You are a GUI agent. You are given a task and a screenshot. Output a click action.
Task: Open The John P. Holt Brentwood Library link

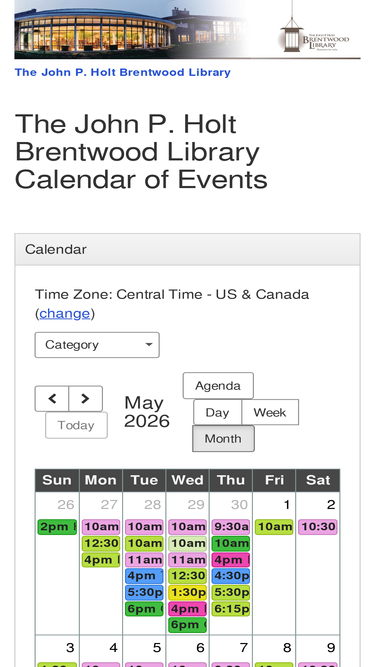click(x=122, y=72)
